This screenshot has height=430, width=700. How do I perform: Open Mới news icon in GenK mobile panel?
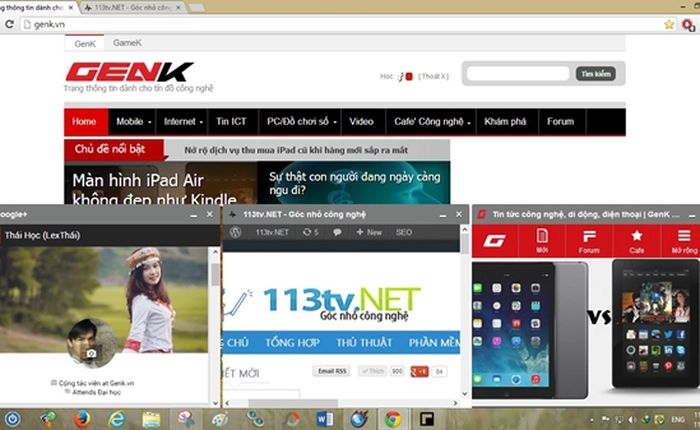[542, 241]
